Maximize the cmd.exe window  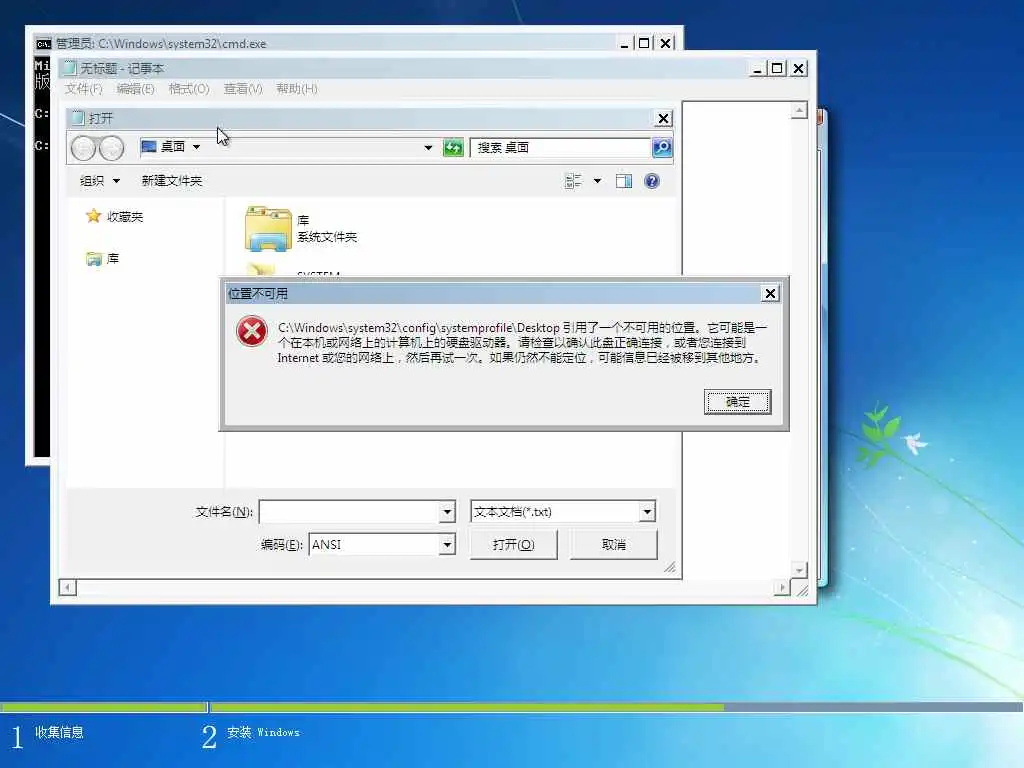(x=644, y=44)
